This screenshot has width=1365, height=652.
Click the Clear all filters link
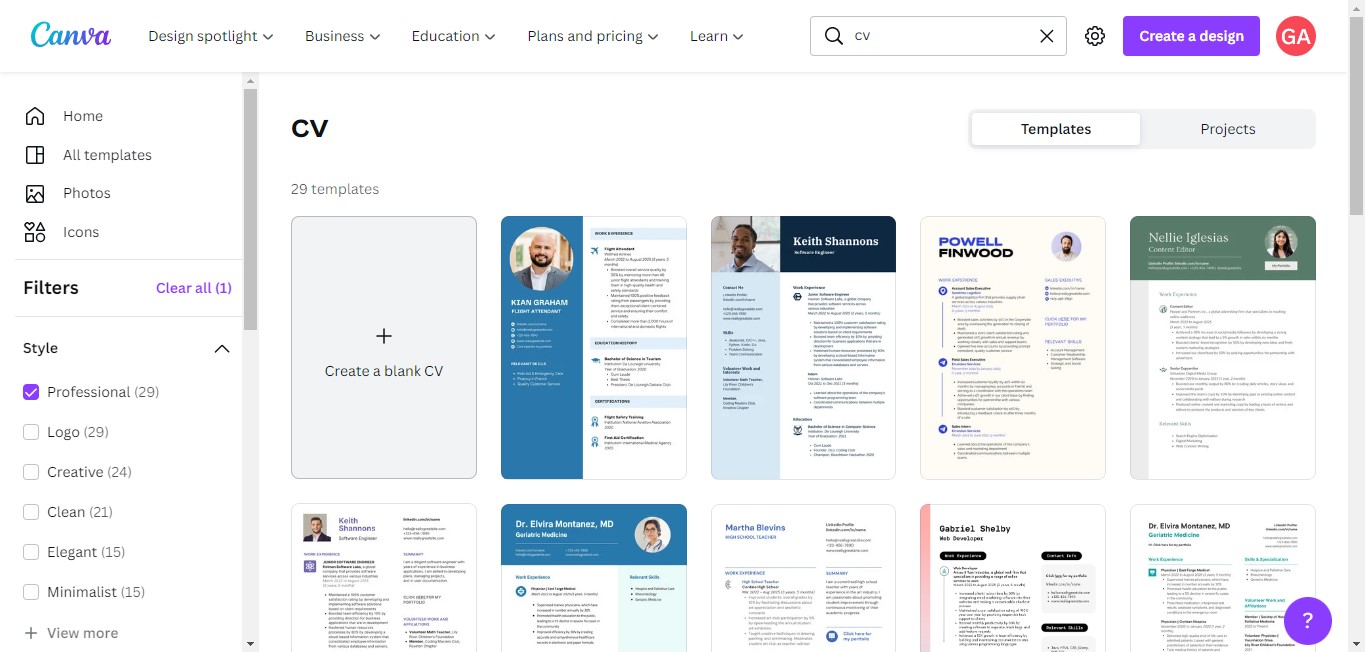[193, 288]
